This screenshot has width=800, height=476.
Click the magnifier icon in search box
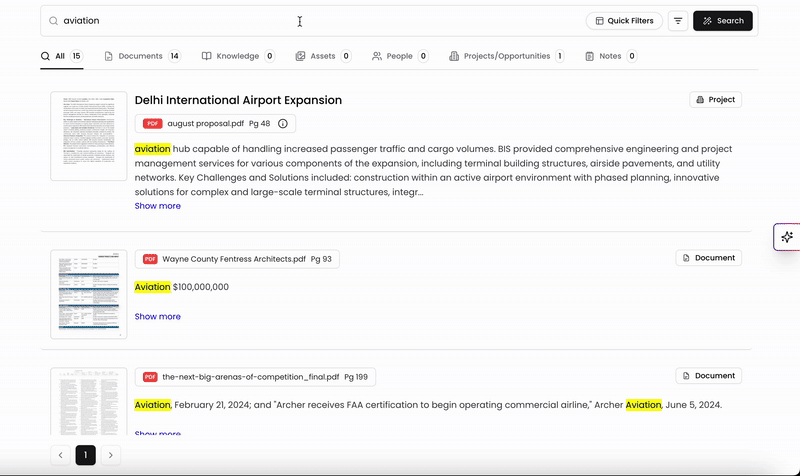(53, 21)
